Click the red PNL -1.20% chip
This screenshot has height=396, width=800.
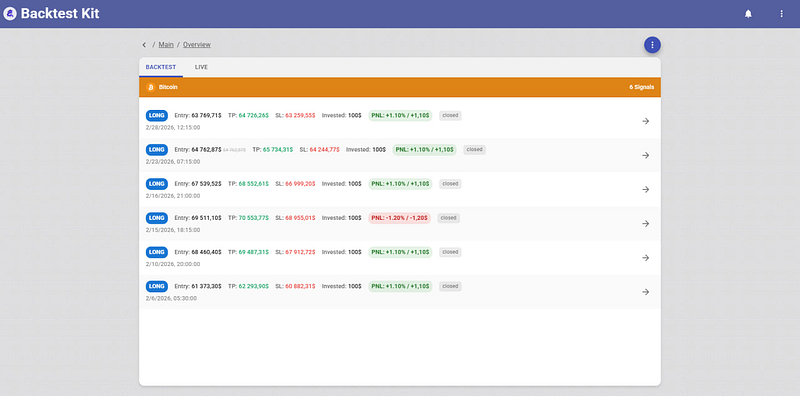click(399, 218)
